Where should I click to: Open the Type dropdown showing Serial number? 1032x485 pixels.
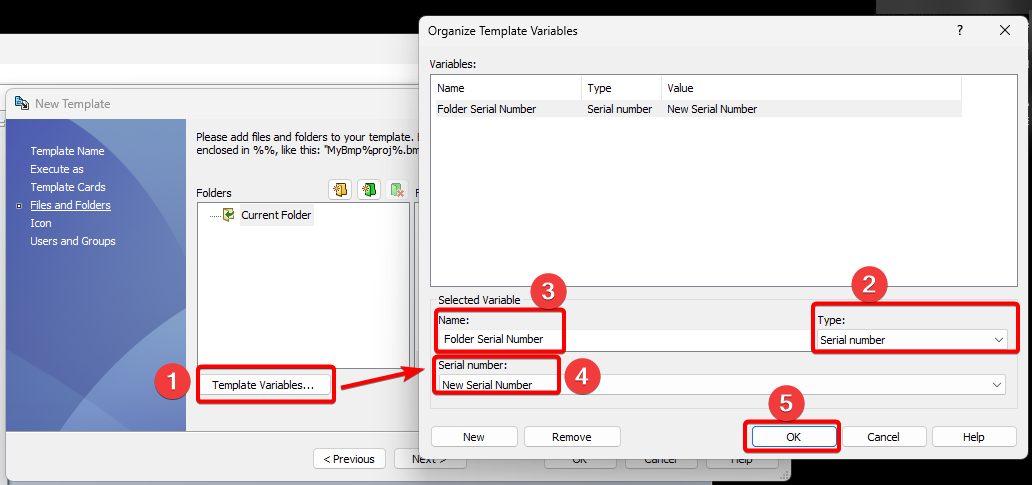coord(912,340)
